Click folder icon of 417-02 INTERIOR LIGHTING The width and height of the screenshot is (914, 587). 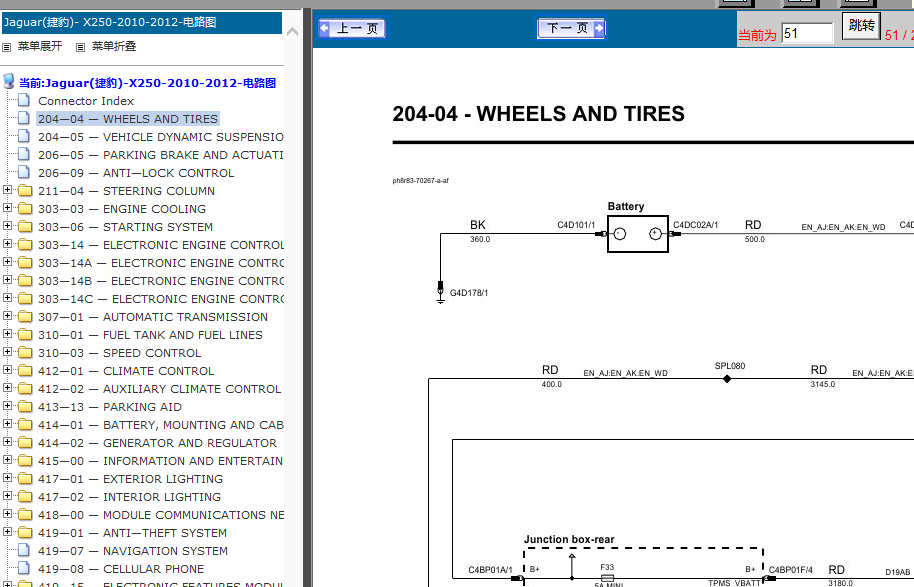point(25,497)
